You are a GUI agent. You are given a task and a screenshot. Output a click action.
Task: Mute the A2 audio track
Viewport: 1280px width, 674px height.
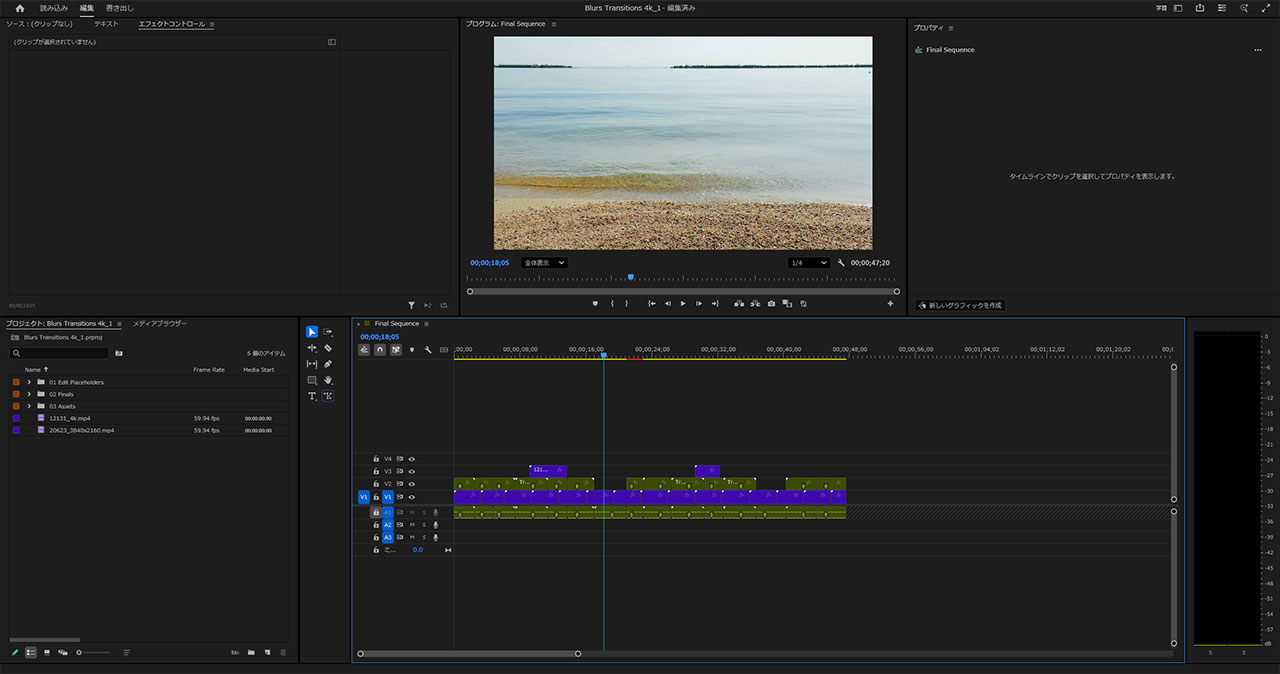[411, 525]
